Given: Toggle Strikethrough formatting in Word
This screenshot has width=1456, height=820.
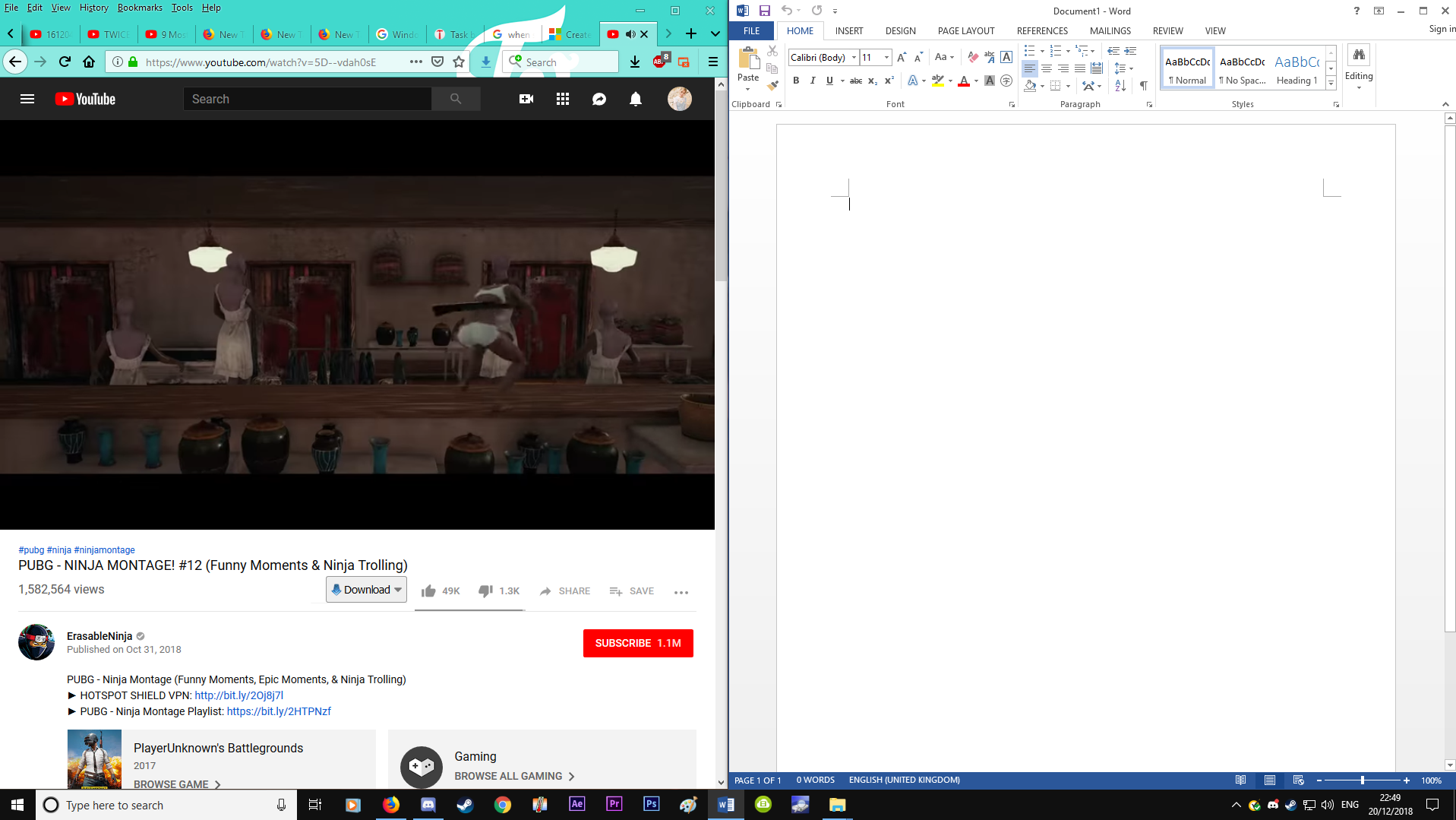Looking at the screenshot, I should (x=856, y=81).
